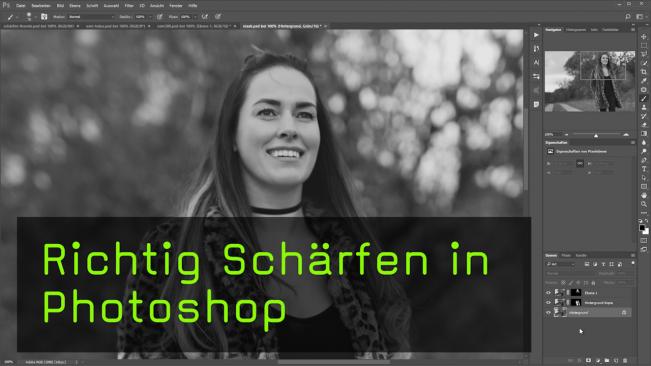651x366 pixels.
Task: Toggle Quick Mask mode
Action: click(x=644, y=240)
